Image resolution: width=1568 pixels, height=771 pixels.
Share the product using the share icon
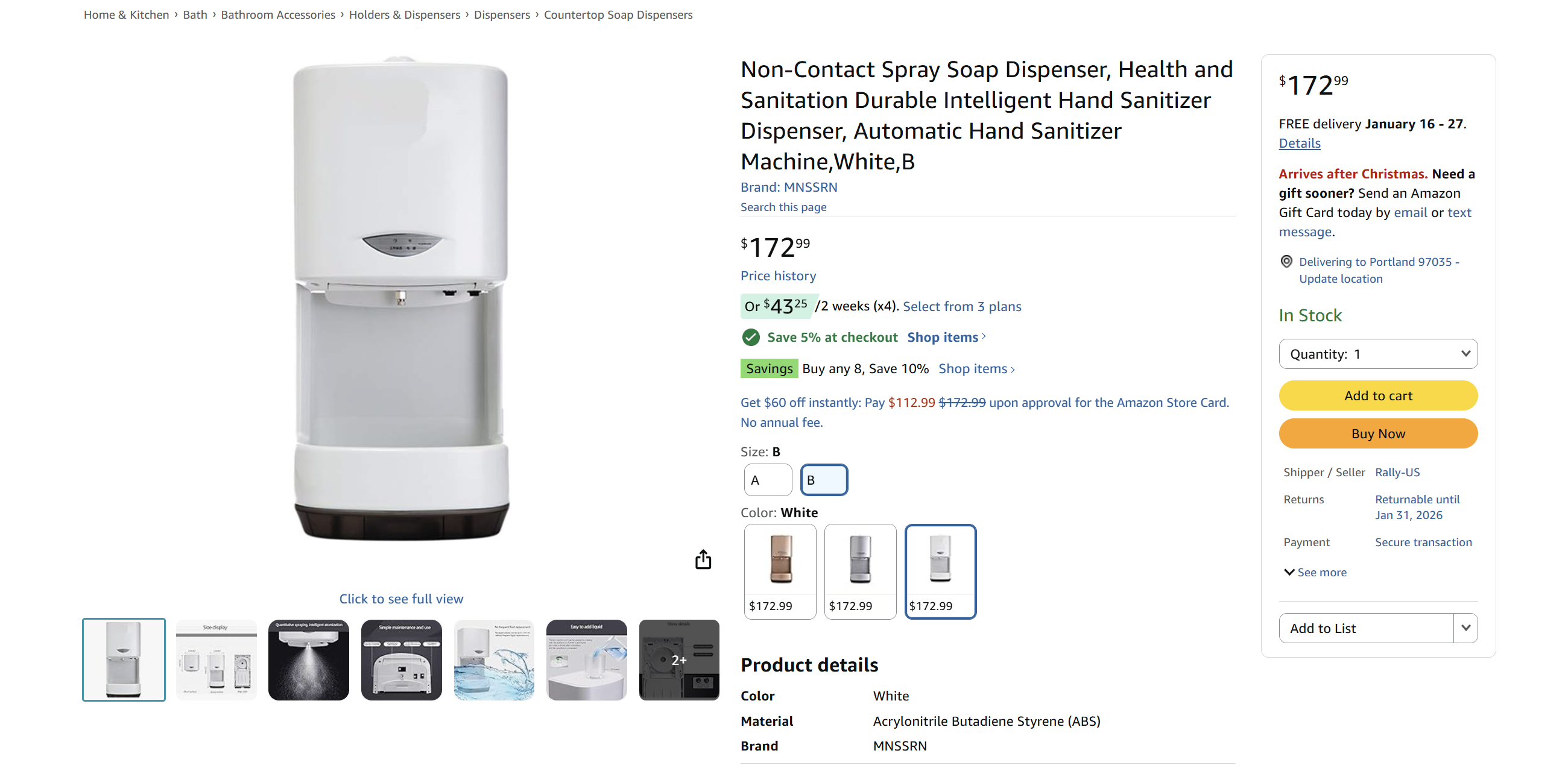[x=703, y=559]
